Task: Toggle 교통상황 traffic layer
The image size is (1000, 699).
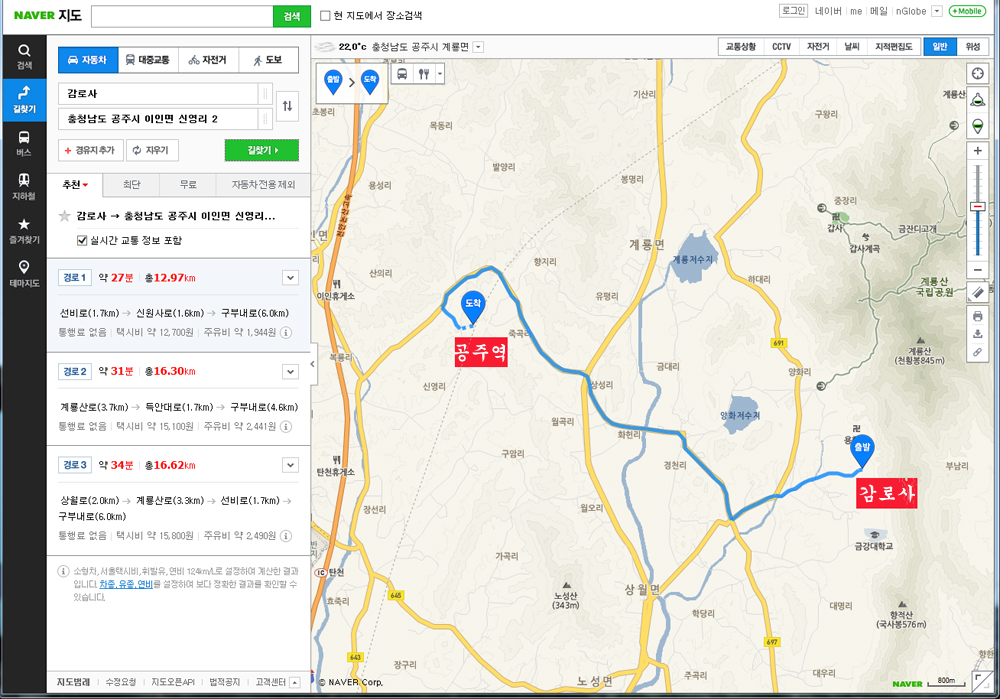Action: [740, 47]
